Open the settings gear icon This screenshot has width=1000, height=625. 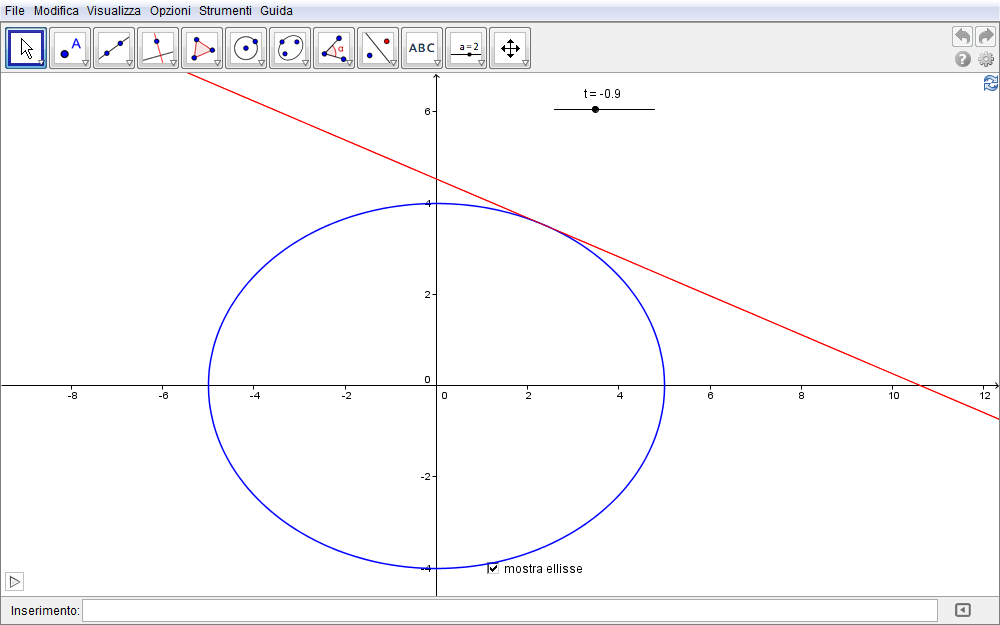click(986, 59)
